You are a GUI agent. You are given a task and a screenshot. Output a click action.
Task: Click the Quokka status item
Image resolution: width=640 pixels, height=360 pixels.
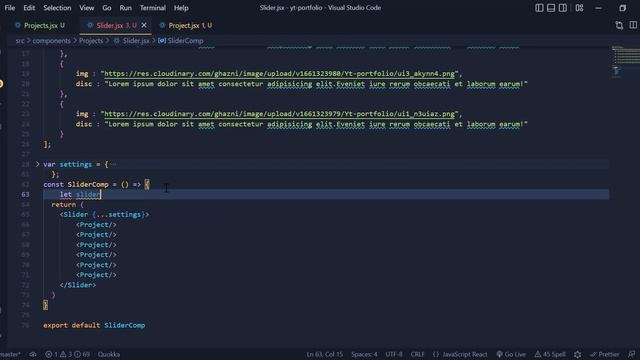(x=109, y=354)
